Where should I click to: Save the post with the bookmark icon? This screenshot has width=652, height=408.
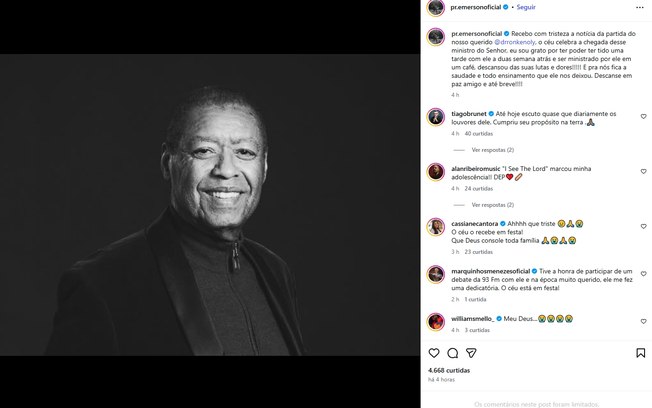click(641, 353)
